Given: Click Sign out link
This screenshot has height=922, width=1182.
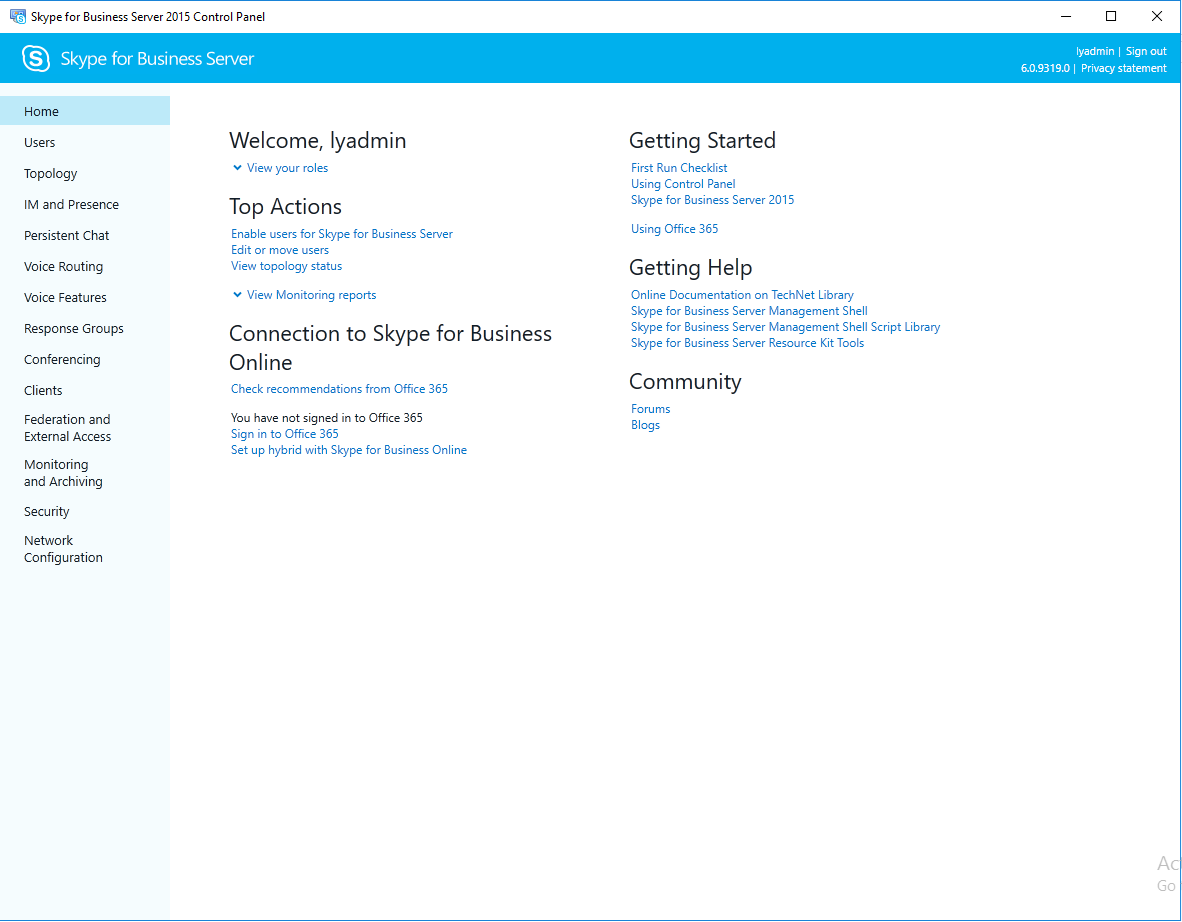Looking at the screenshot, I should [x=1146, y=51].
